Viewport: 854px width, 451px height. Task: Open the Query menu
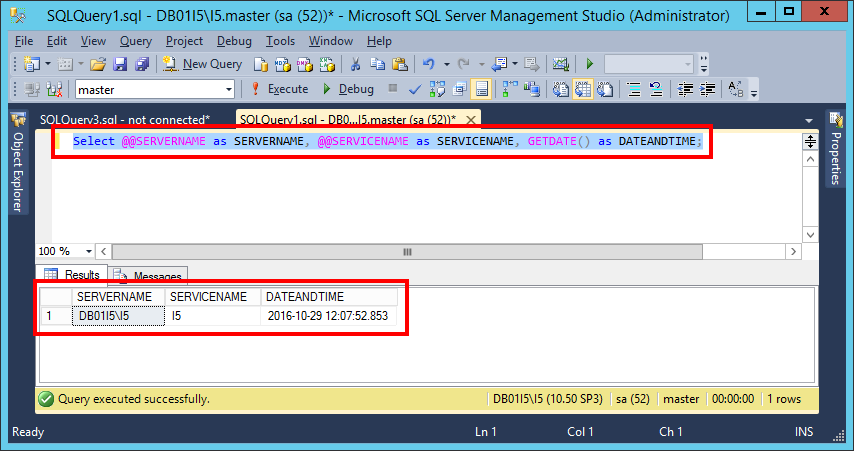pos(136,41)
